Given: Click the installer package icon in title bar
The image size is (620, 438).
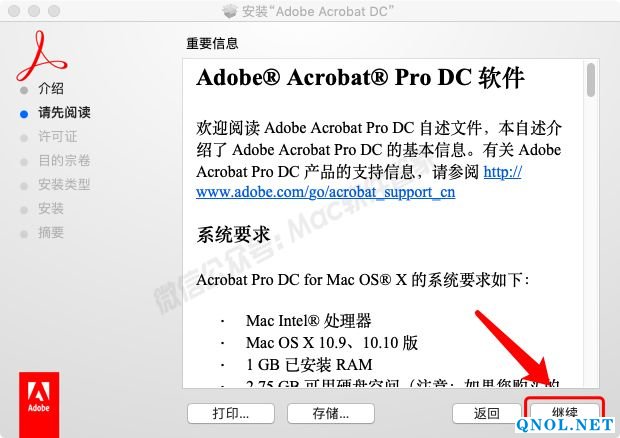Looking at the screenshot, I should [230, 11].
